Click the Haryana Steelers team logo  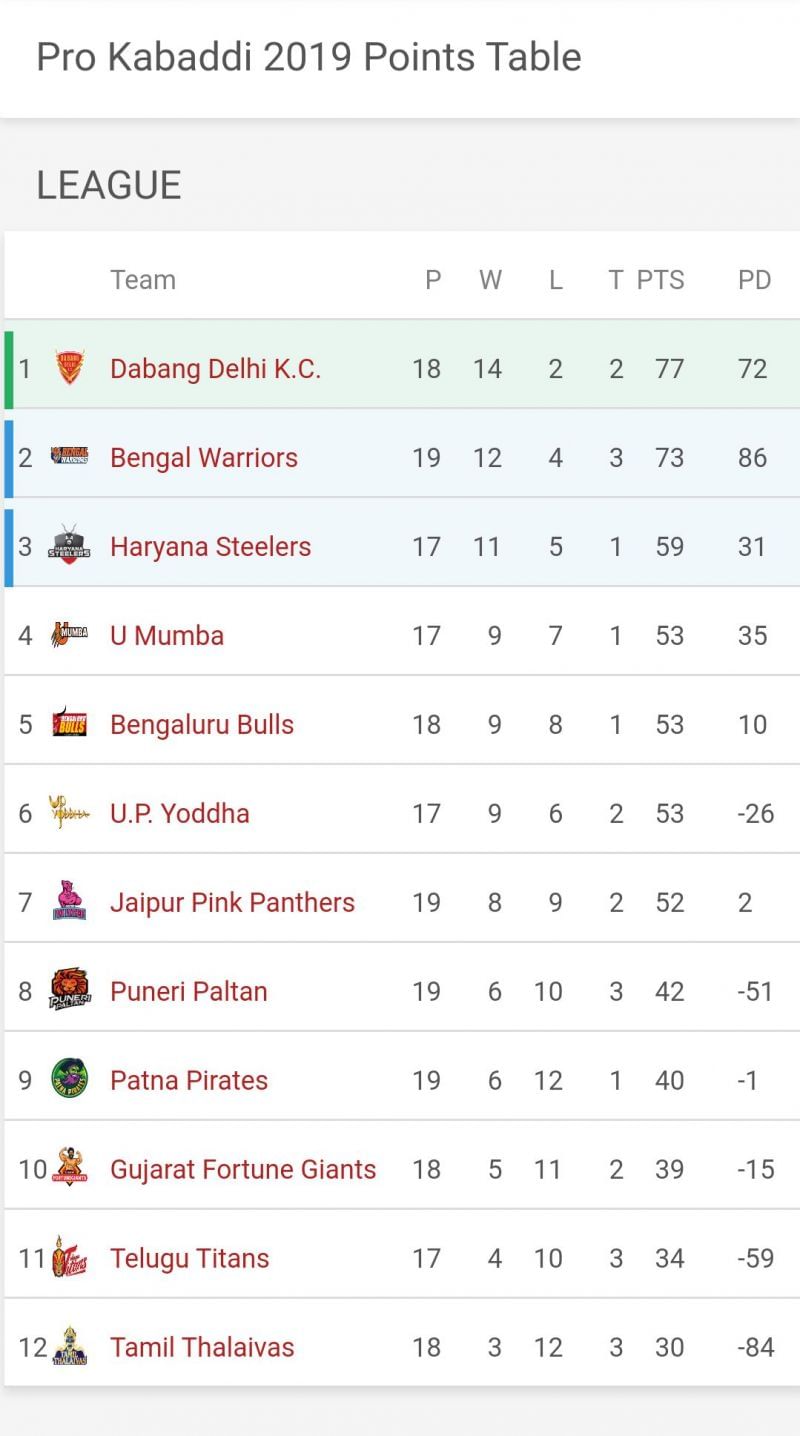(70, 545)
